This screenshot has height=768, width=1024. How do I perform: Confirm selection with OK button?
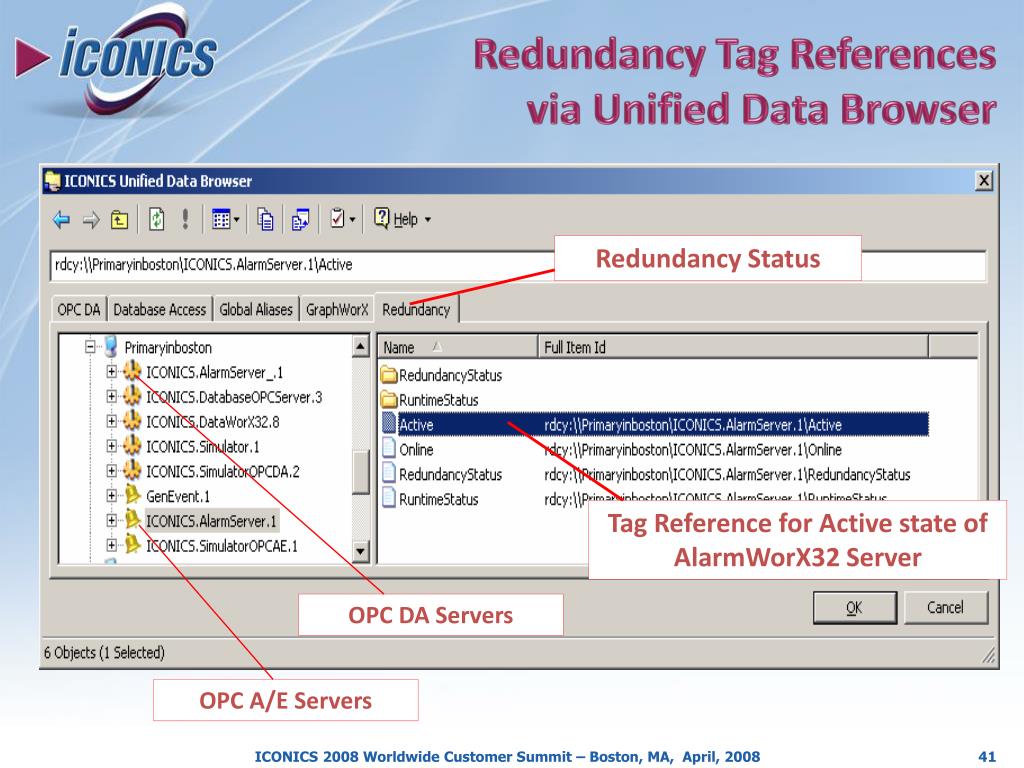click(x=854, y=607)
